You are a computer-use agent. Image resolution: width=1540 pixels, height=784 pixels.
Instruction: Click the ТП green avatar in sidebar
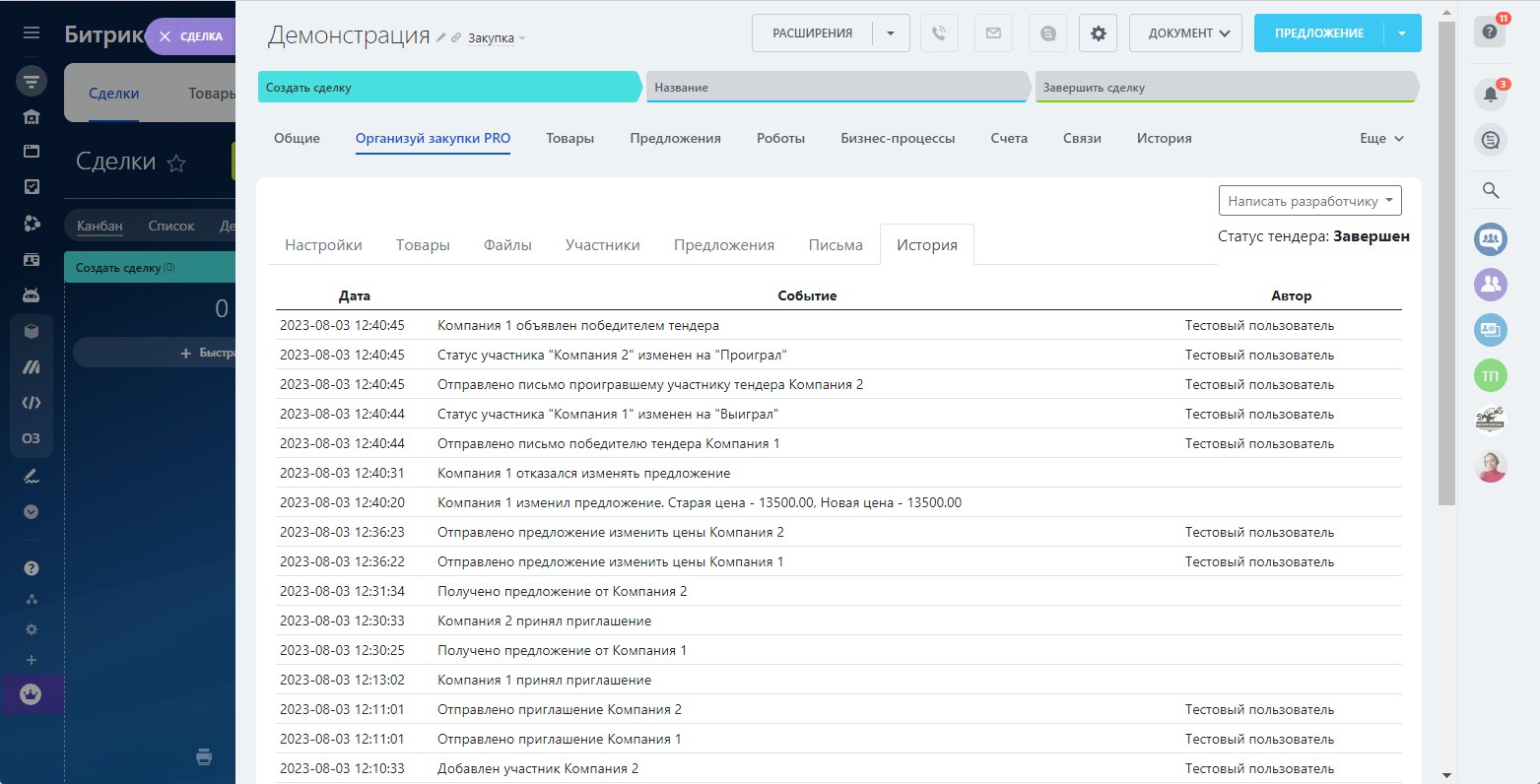pos(1490,376)
